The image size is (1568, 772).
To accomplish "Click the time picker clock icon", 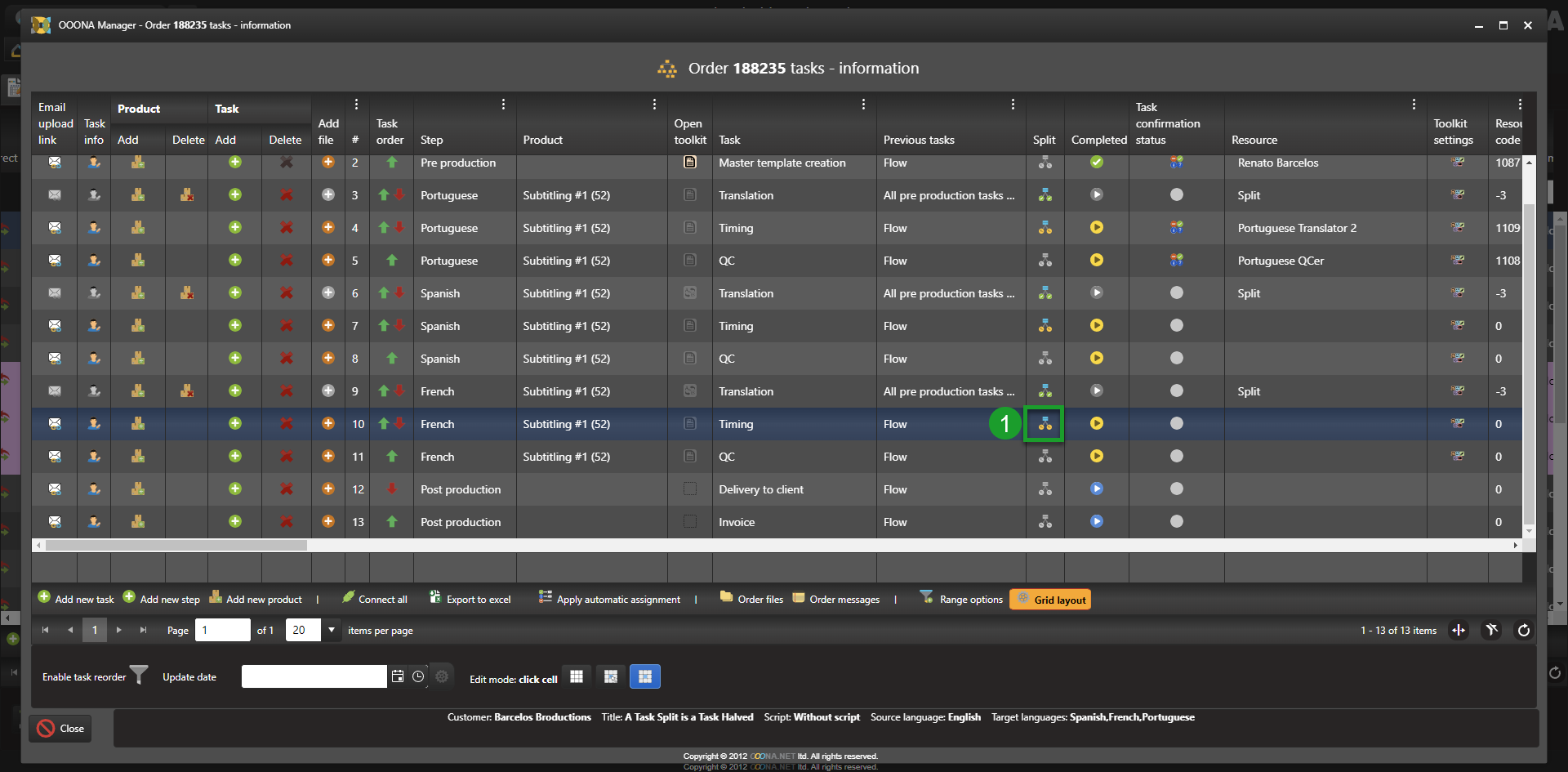I will pos(418,676).
